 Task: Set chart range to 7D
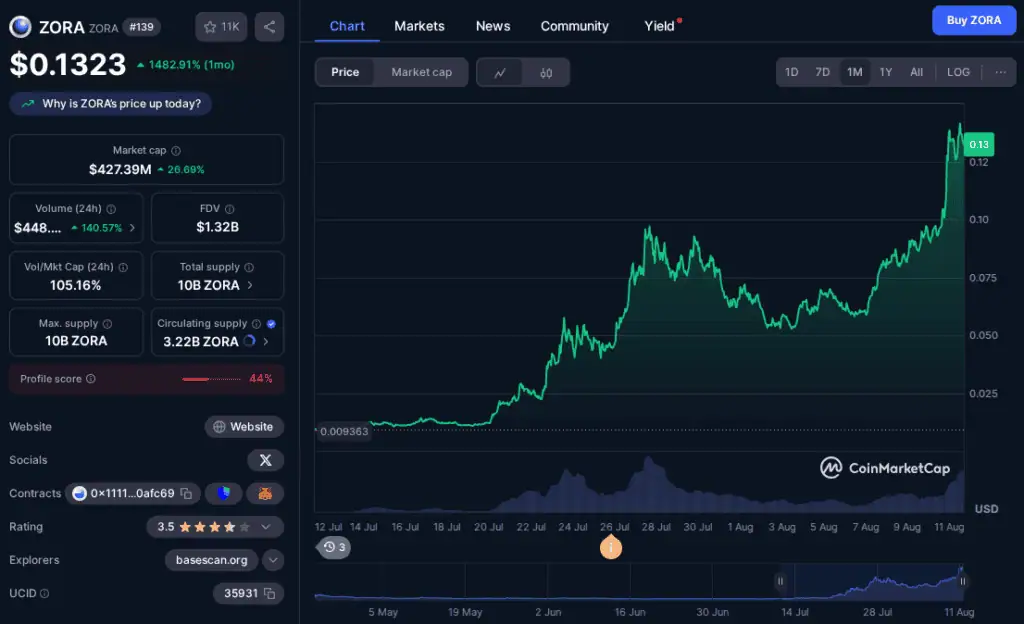coord(822,72)
